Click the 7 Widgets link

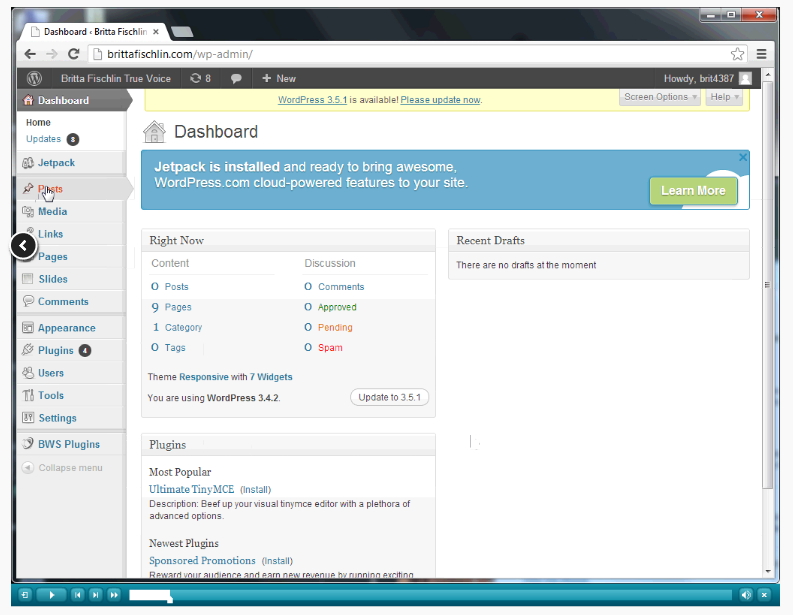(271, 377)
